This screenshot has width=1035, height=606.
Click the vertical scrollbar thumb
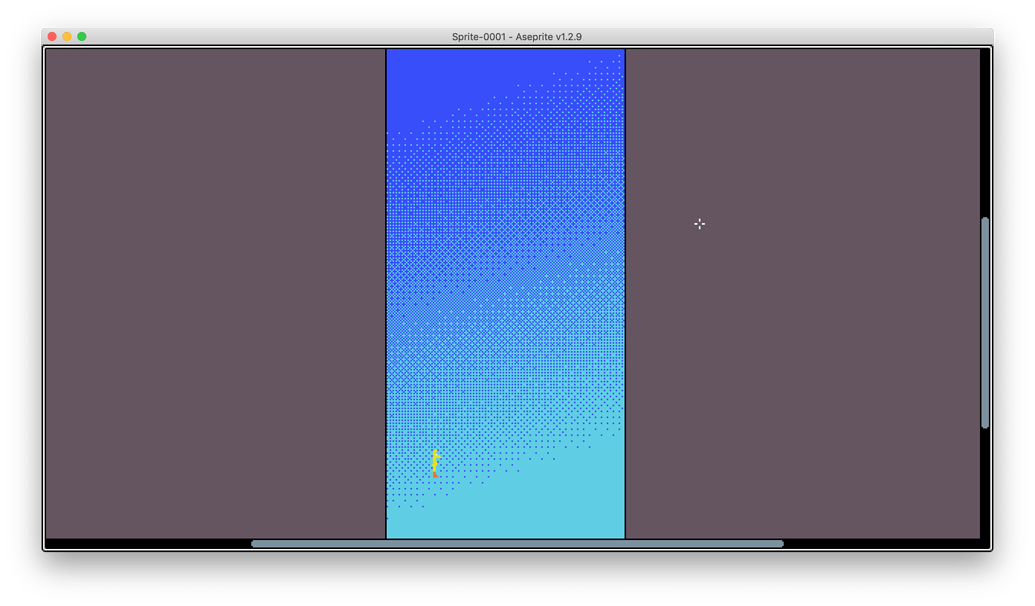pyautogui.click(x=985, y=322)
